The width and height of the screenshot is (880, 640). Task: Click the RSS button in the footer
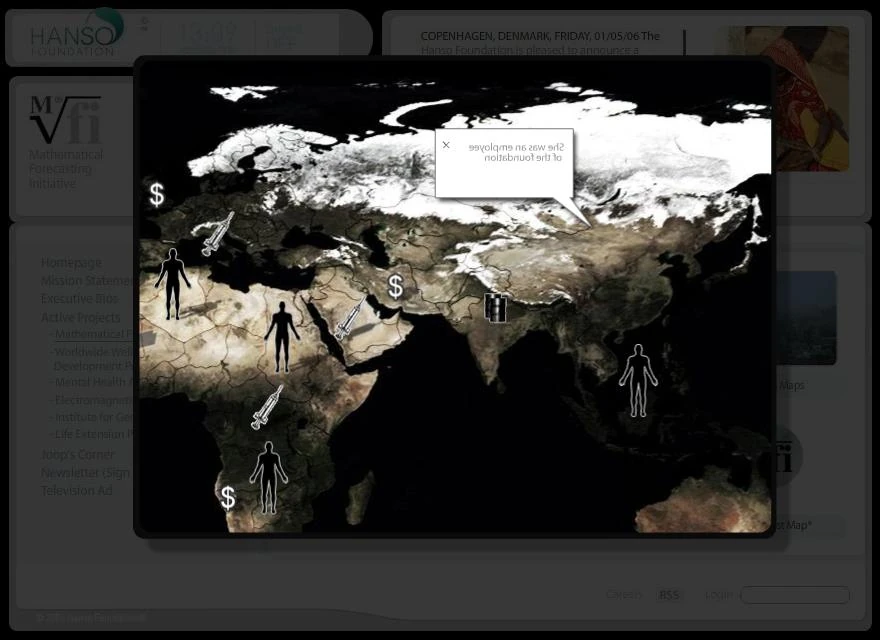(x=669, y=595)
